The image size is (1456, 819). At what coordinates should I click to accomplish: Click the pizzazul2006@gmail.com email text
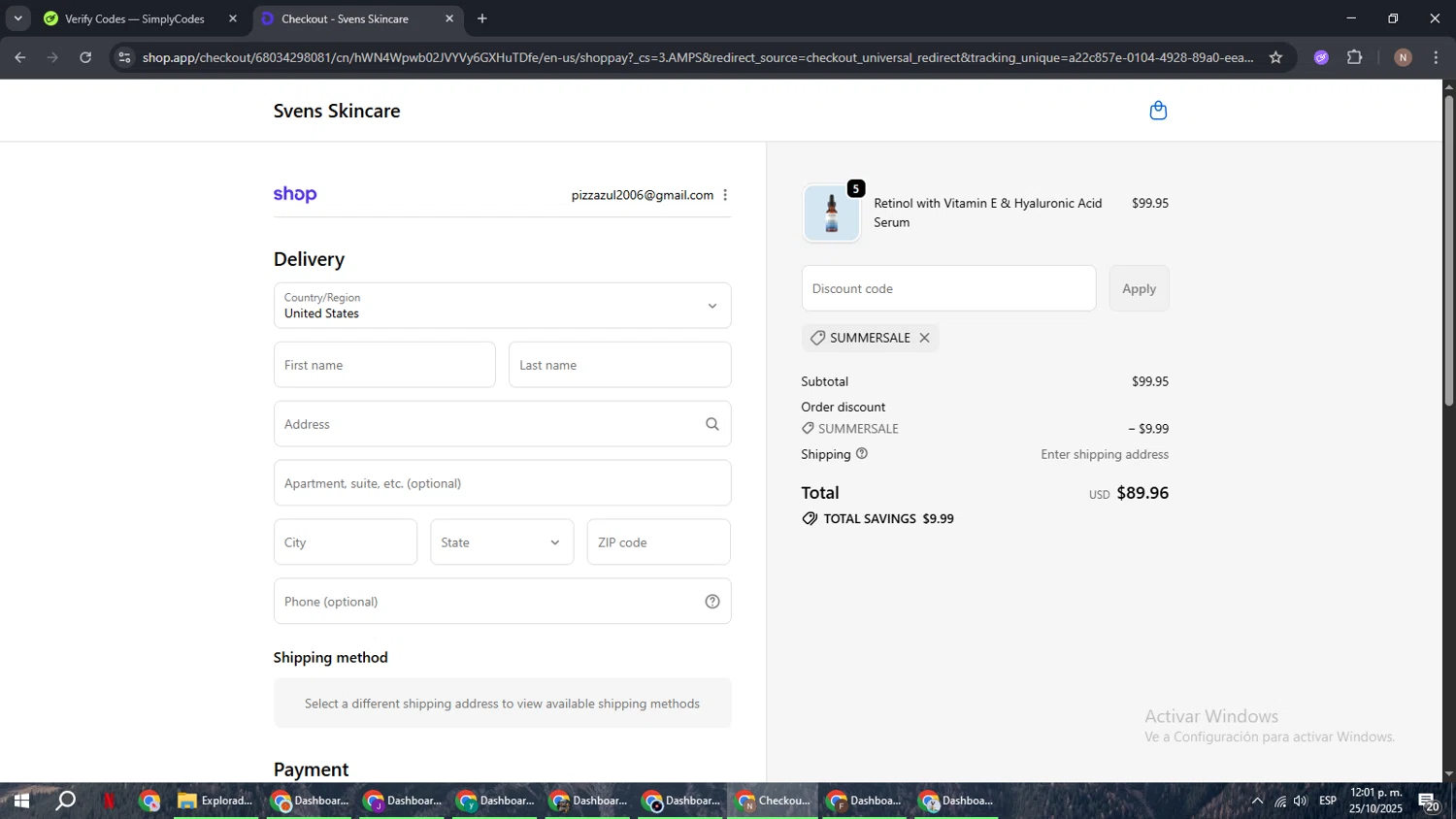pos(643,195)
